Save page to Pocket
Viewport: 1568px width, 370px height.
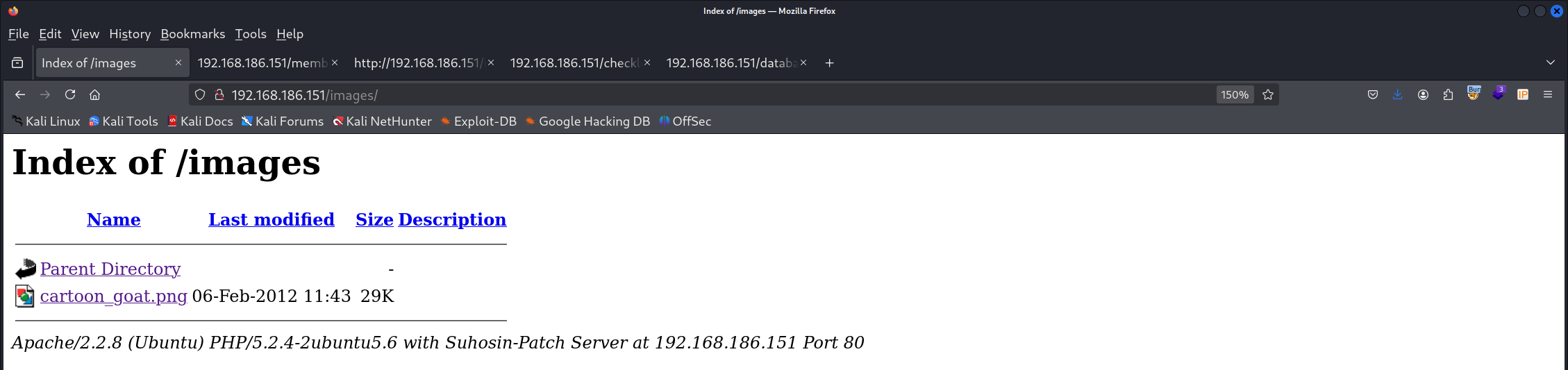(x=1373, y=95)
